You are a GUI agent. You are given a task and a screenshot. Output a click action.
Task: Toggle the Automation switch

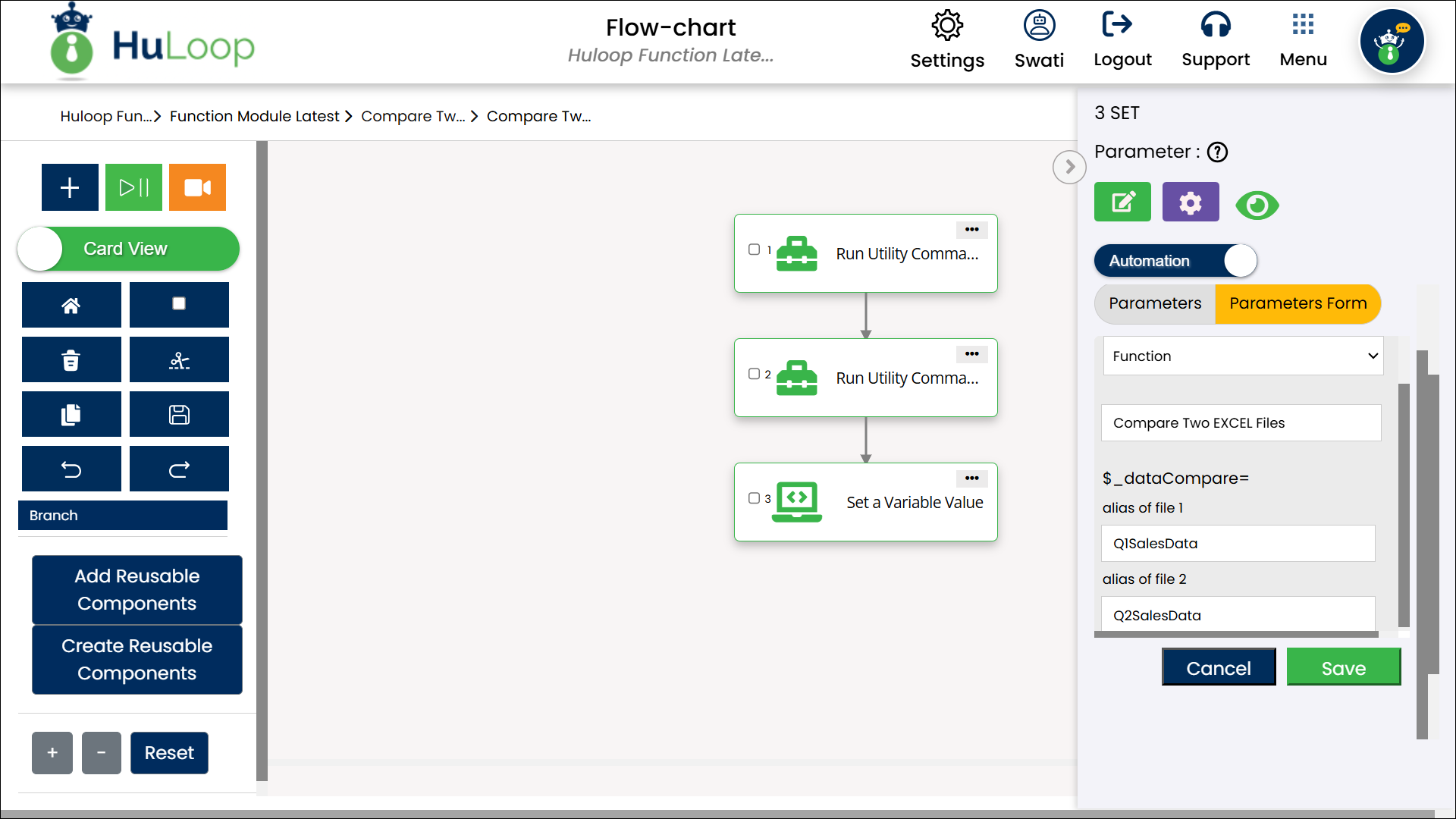(x=1175, y=261)
